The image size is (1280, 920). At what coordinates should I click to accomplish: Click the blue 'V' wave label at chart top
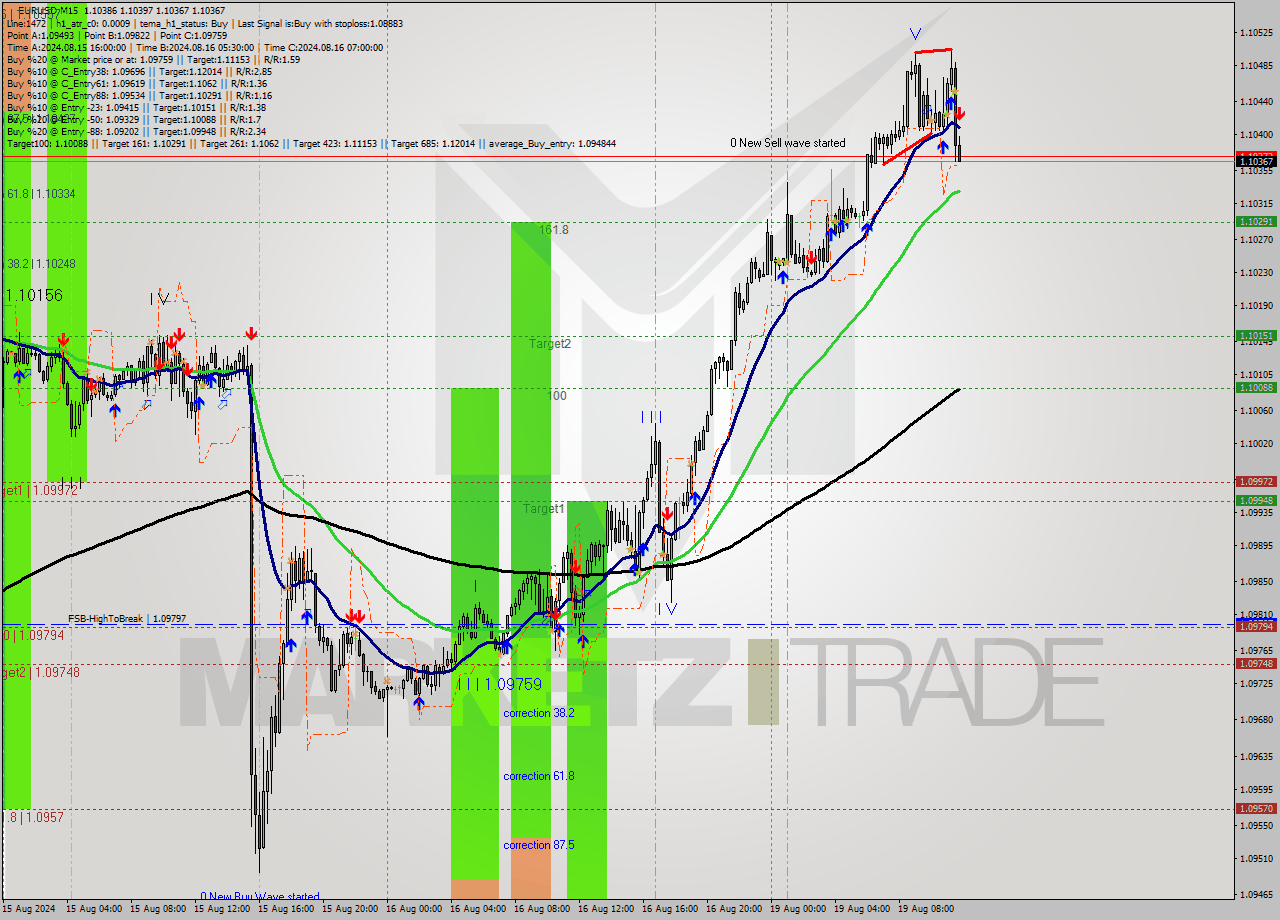click(x=915, y=34)
